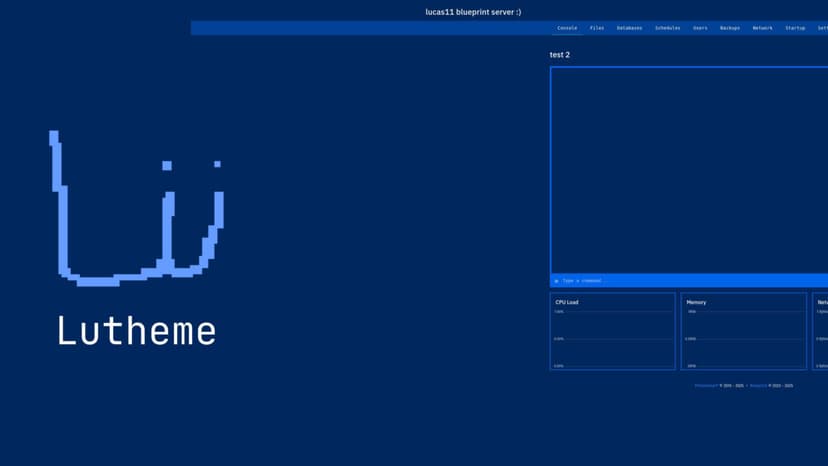Switch to the Files tab
Image resolution: width=828 pixels, height=466 pixels.
click(x=597, y=28)
